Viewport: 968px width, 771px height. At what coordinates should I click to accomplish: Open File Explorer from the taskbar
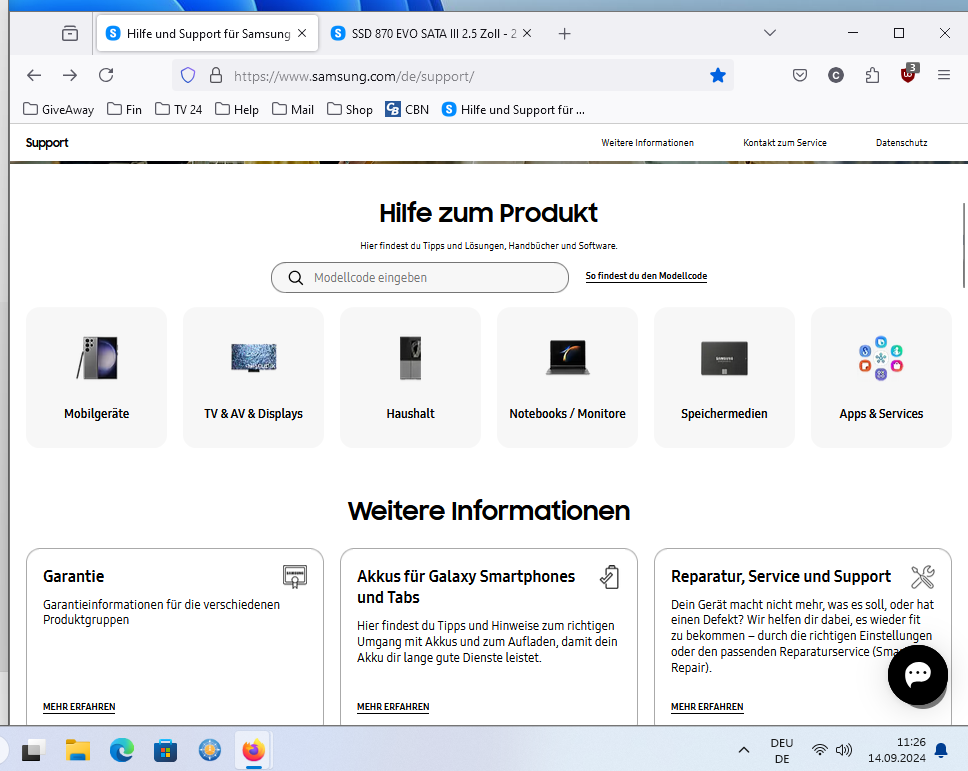coord(78,751)
